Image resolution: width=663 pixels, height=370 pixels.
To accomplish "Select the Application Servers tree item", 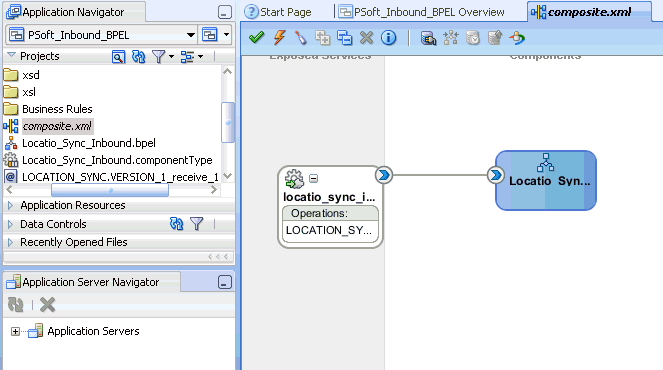I will click(84, 331).
